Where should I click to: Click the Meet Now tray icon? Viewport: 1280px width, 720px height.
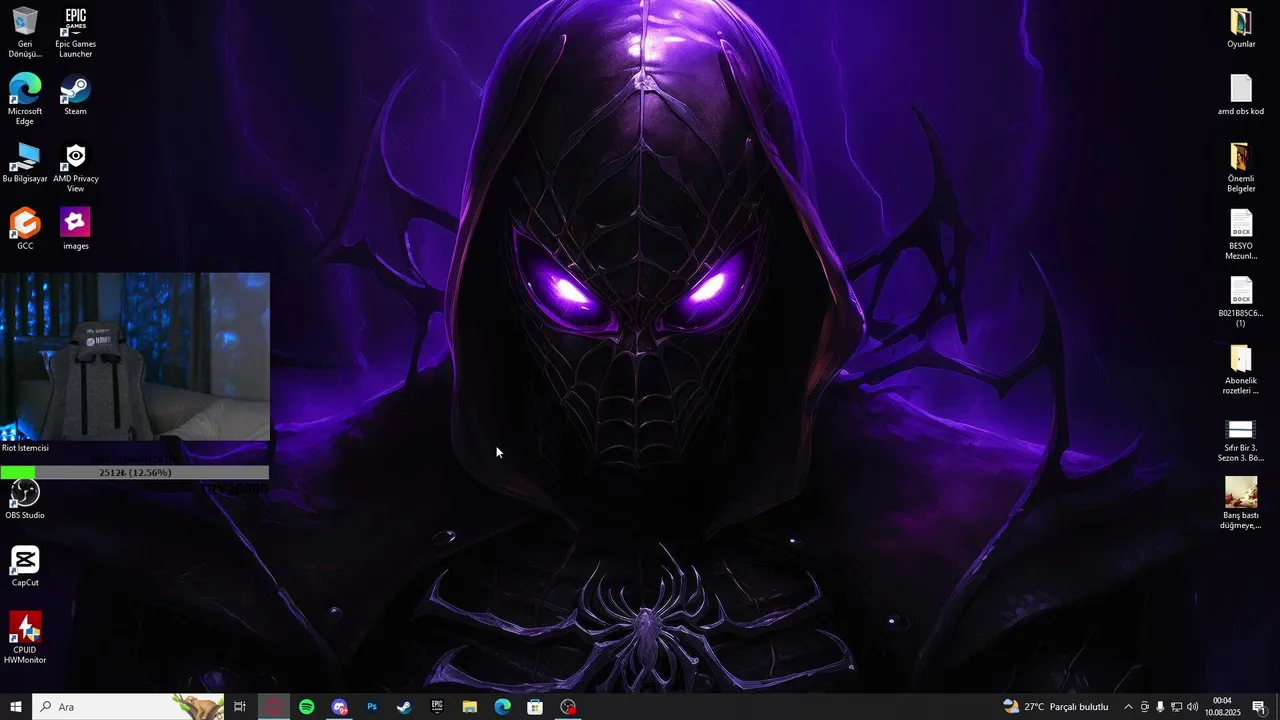(x=1145, y=707)
